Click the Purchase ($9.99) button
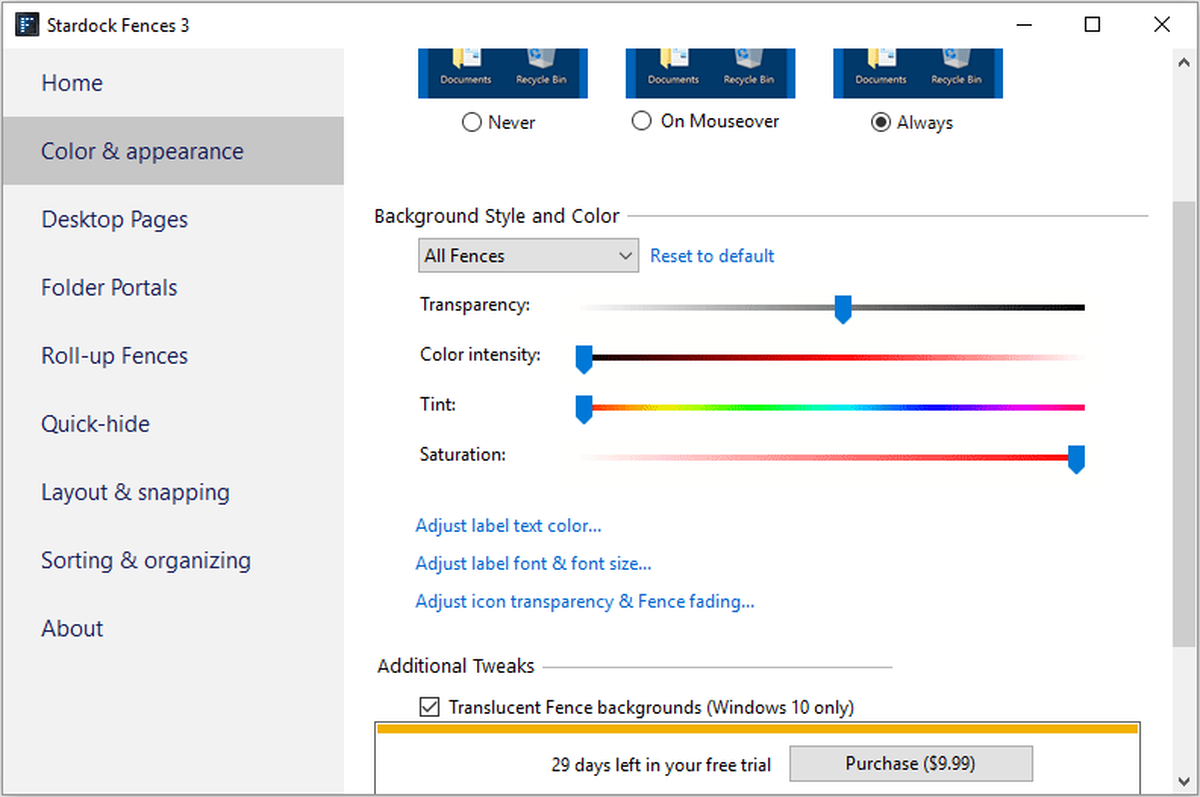1200x797 pixels. pyautogui.click(x=910, y=763)
